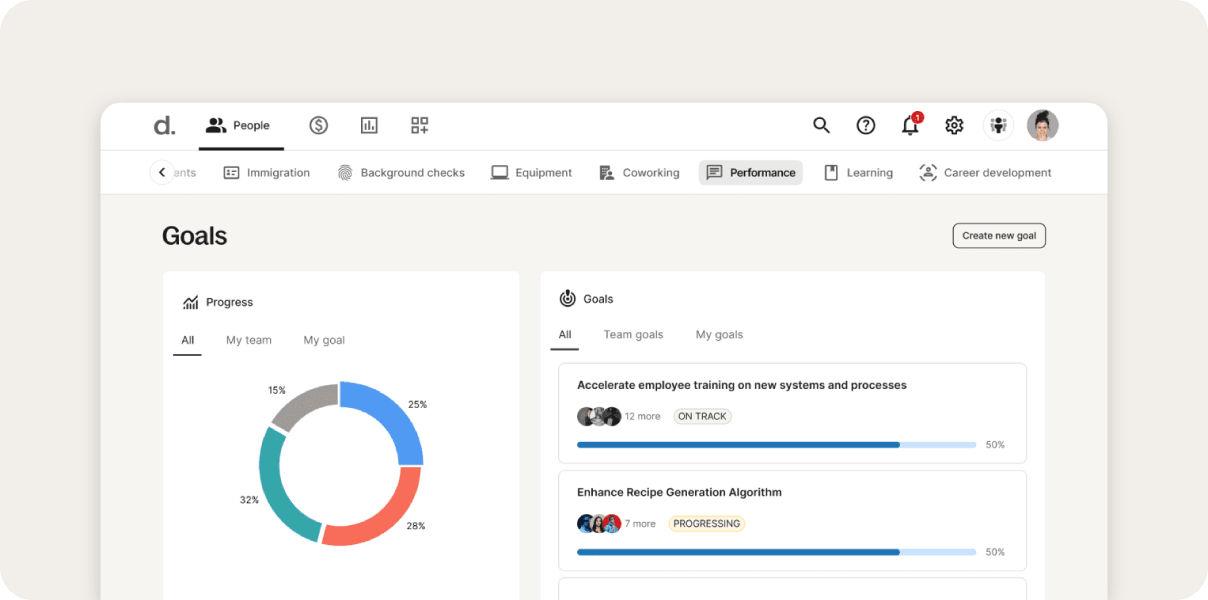Open notifications bell with red badge
Image resolution: width=1208 pixels, height=600 pixels.
[910, 124]
